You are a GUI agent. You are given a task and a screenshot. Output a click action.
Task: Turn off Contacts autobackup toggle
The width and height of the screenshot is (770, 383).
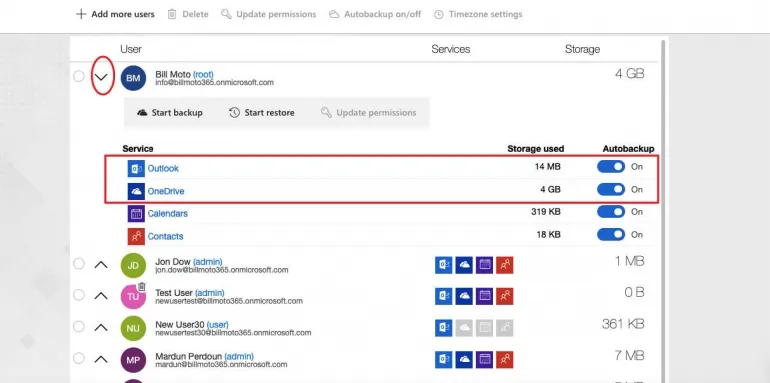(611, 234)
